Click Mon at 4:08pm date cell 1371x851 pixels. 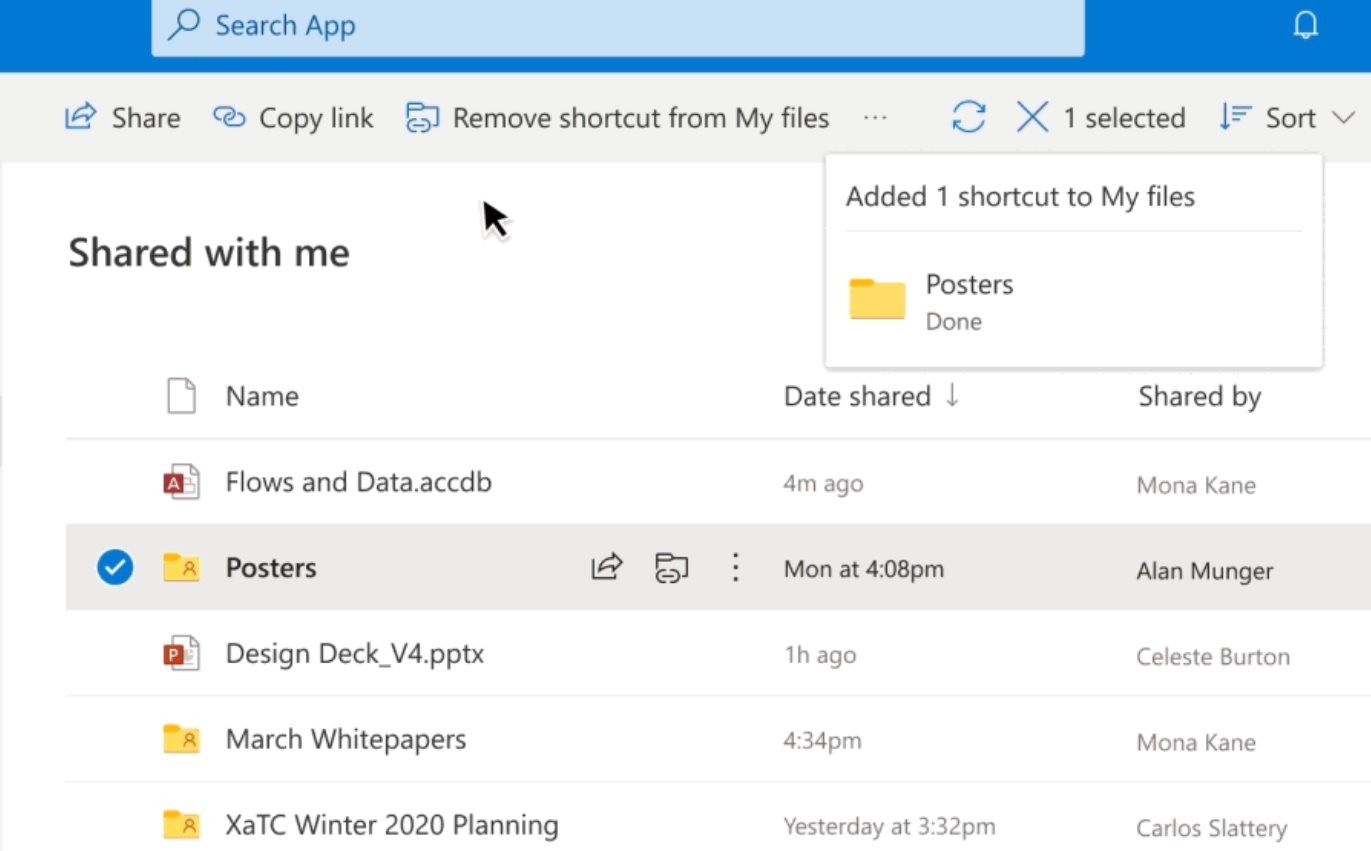tap(864, 569)
